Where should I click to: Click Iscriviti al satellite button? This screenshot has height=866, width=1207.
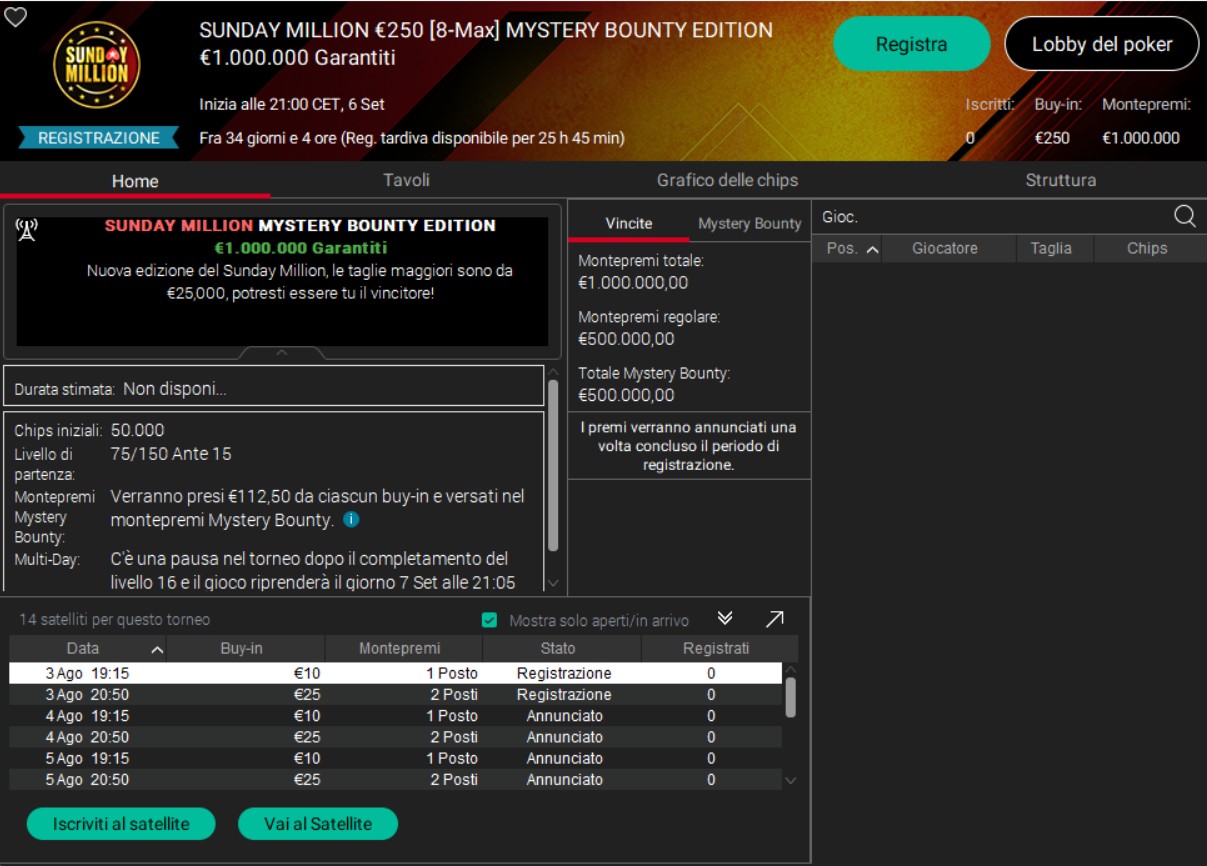[x=121, y=824]
